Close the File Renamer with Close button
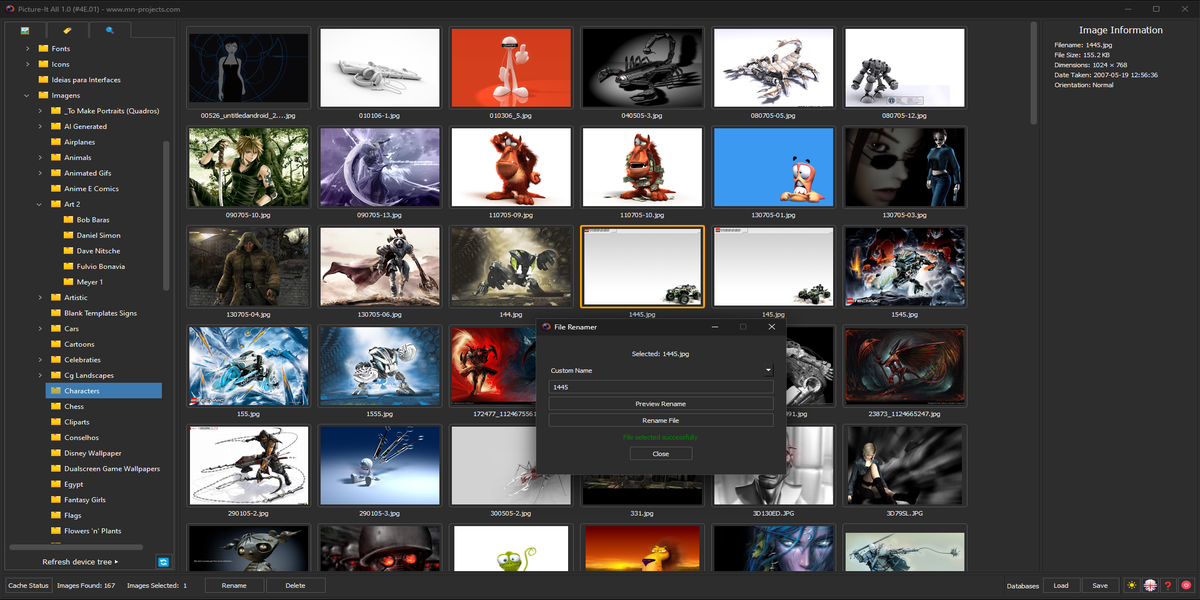1200x600 pixels. (x=661, y=453)
